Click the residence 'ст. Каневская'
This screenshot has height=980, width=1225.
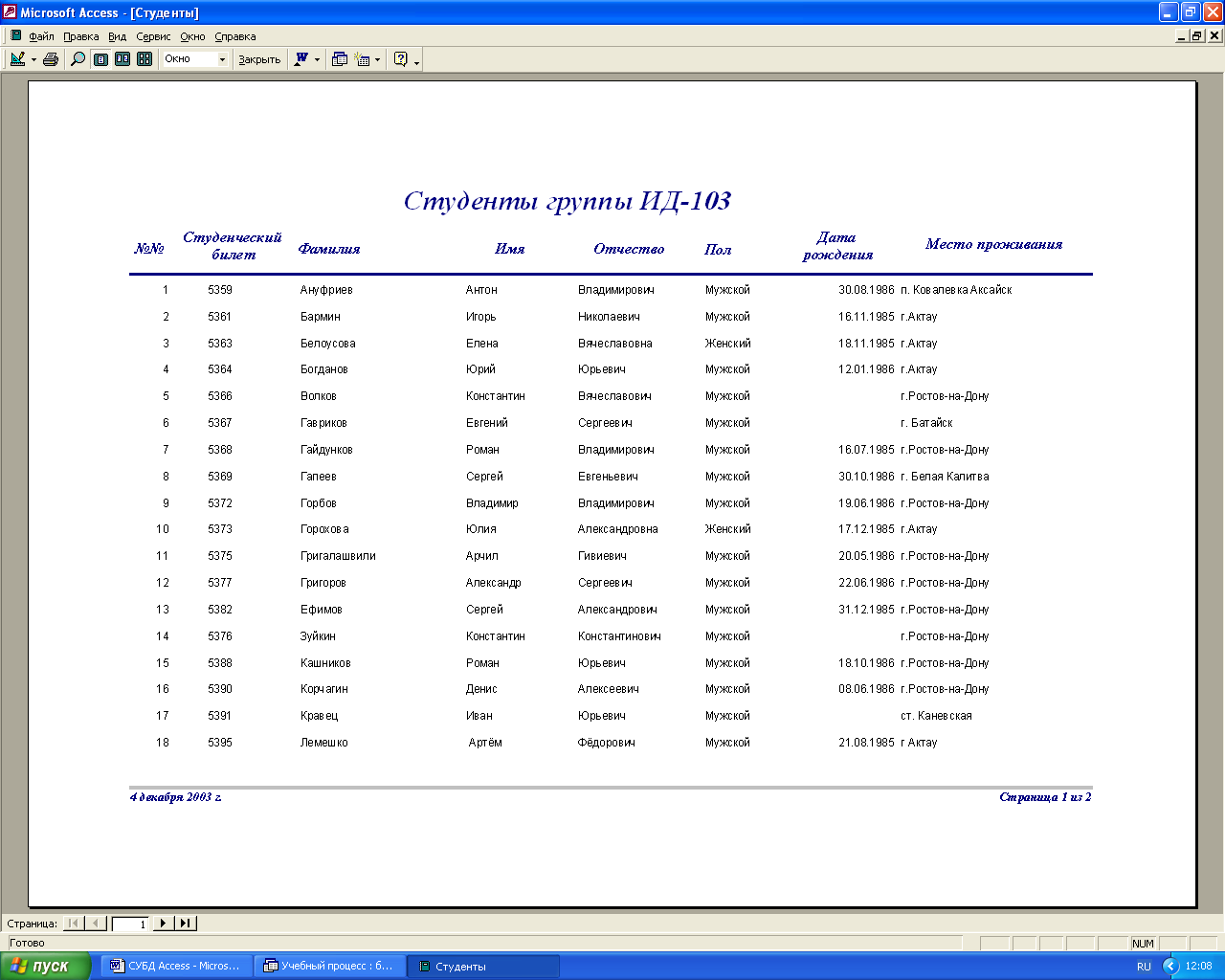pyautogui.click(x=936, y=716)
